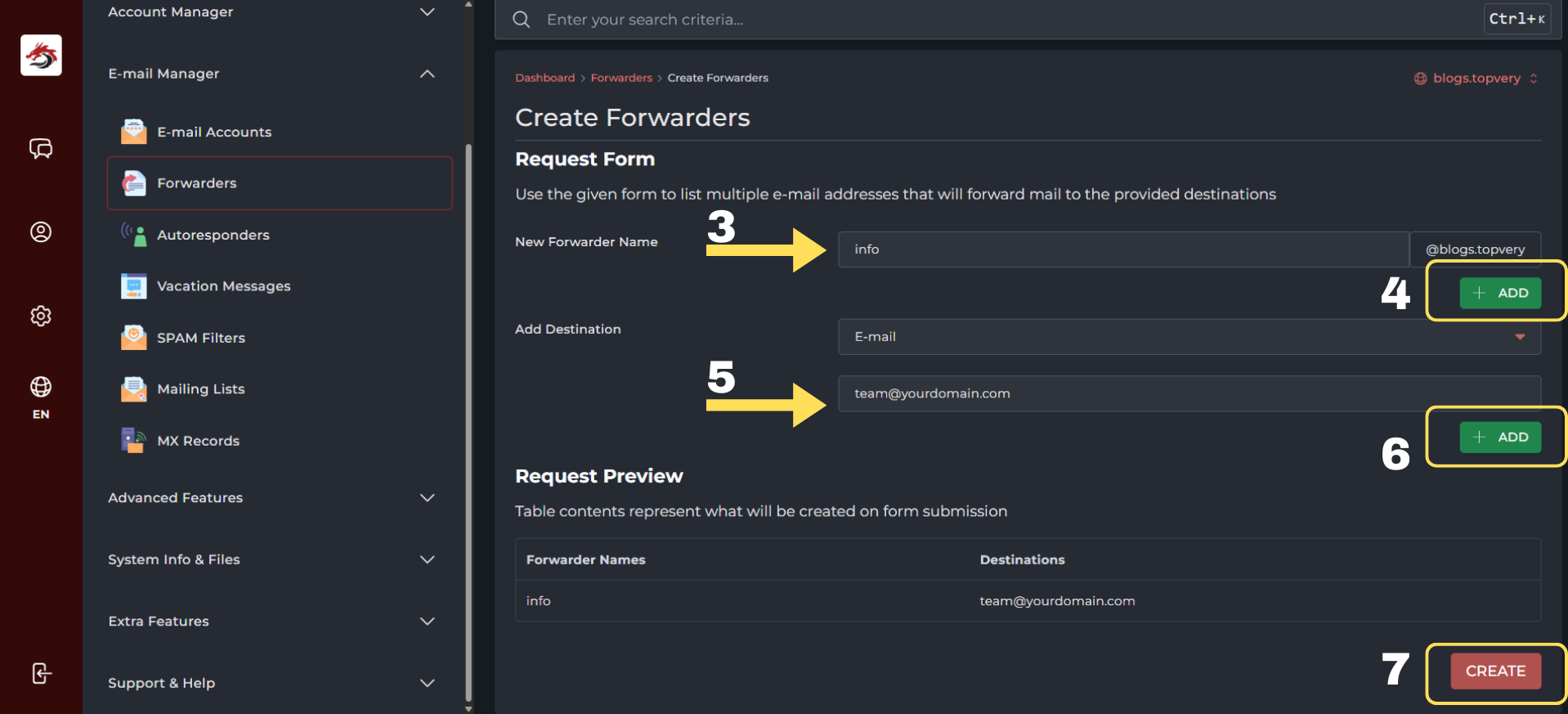This screenshot has height=714, width=1568.
Task: Click the Mailing Lists icon
Action: pos(133,389)
